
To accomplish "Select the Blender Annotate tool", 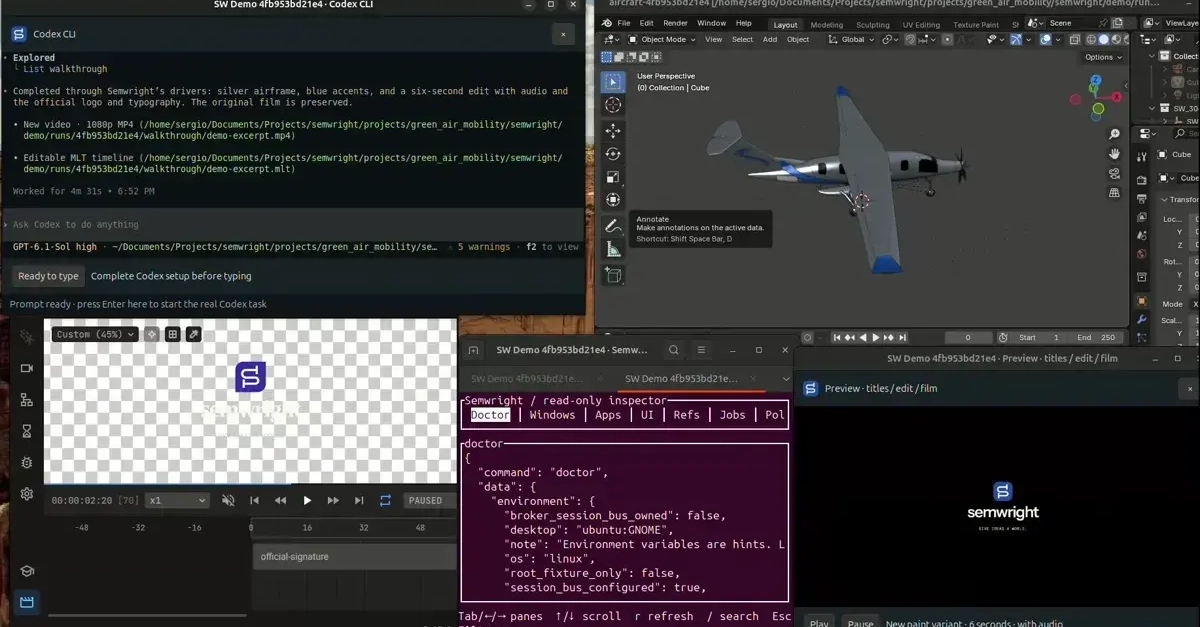I will click(x=613, y=226).
